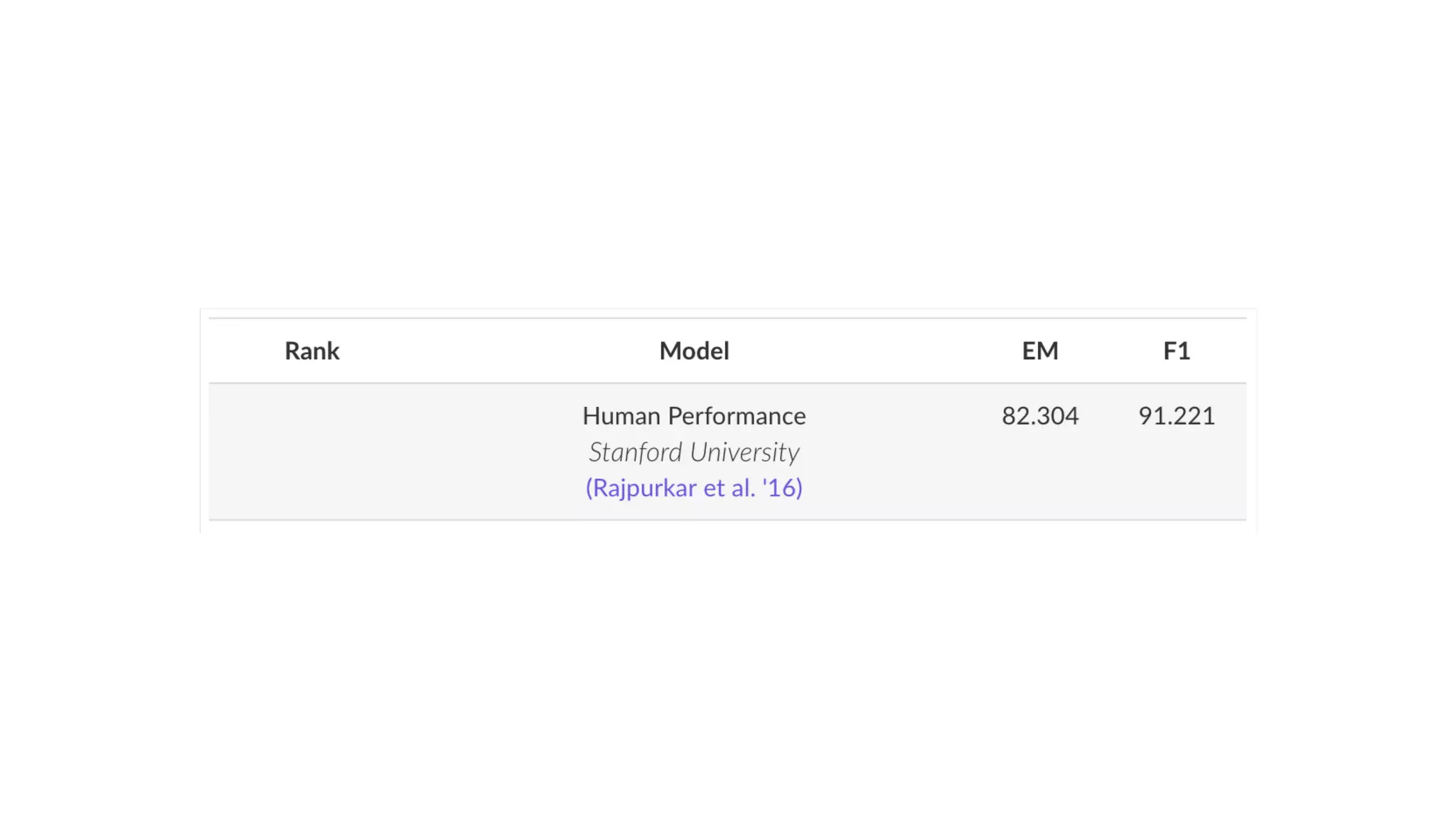Click the word University in the italic text

(744, 452)
